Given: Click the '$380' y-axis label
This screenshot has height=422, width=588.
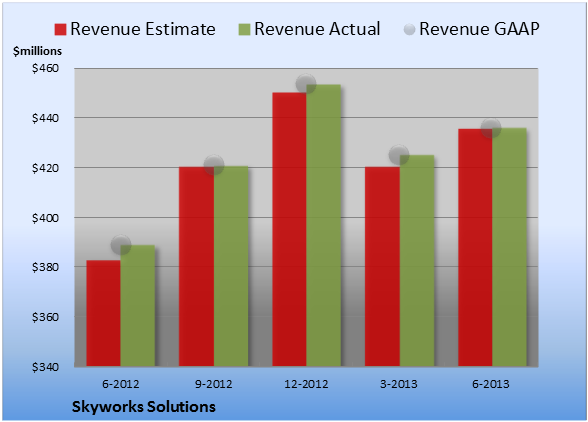Looking at the screenshot, I should tap(45, 267).
